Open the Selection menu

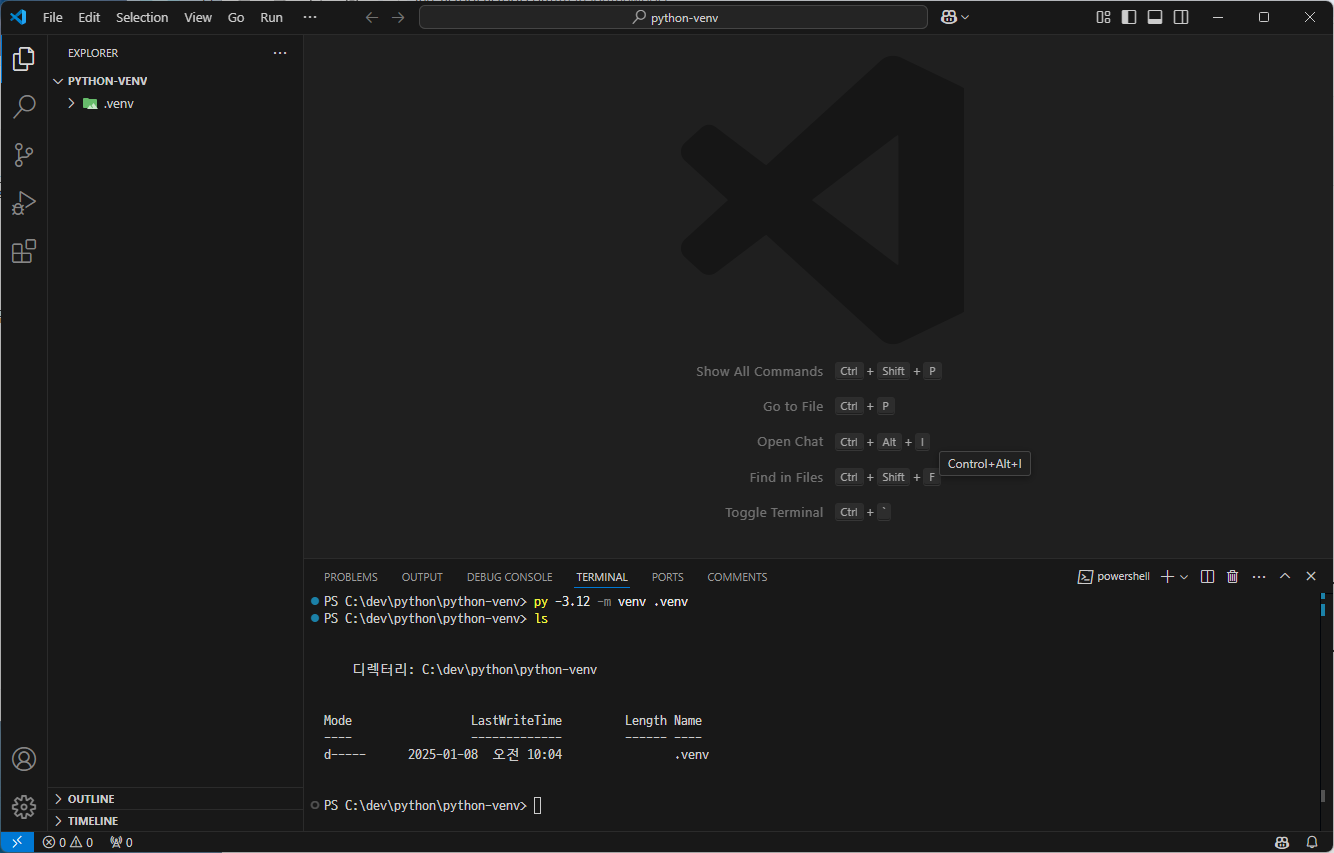[x=142, y=17]
